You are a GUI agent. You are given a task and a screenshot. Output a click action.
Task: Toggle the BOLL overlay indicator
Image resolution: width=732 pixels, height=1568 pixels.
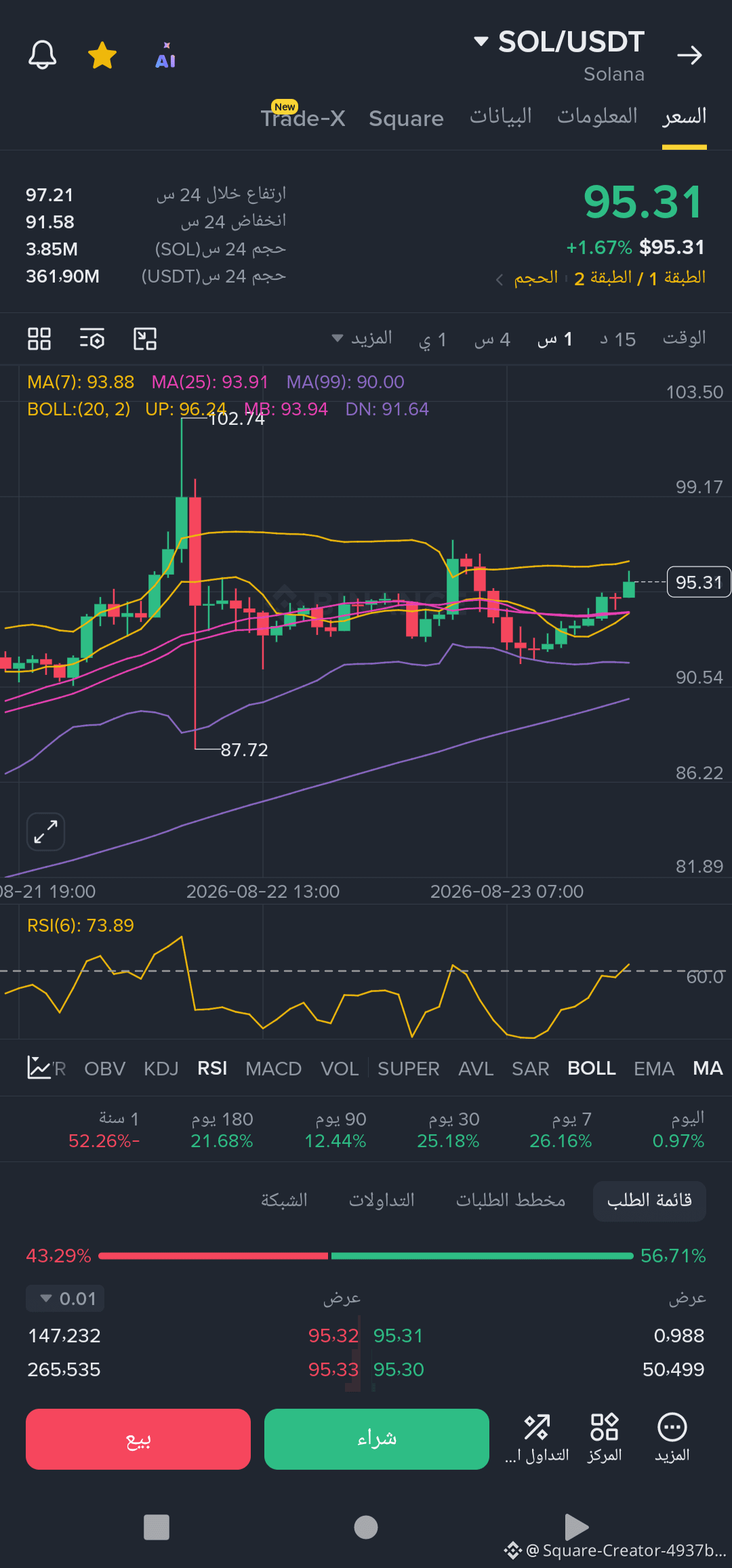pyautogui.click(x=592, y=1069)
